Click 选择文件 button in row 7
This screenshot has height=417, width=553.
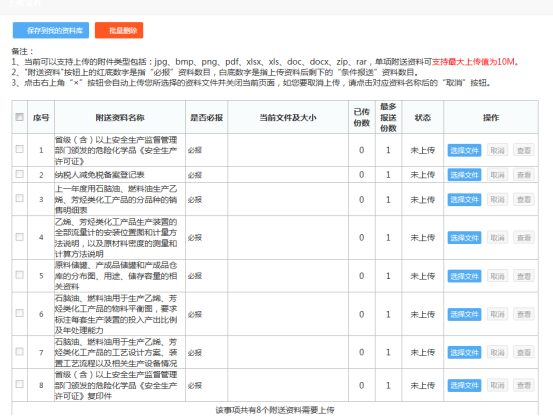(464, 352)
